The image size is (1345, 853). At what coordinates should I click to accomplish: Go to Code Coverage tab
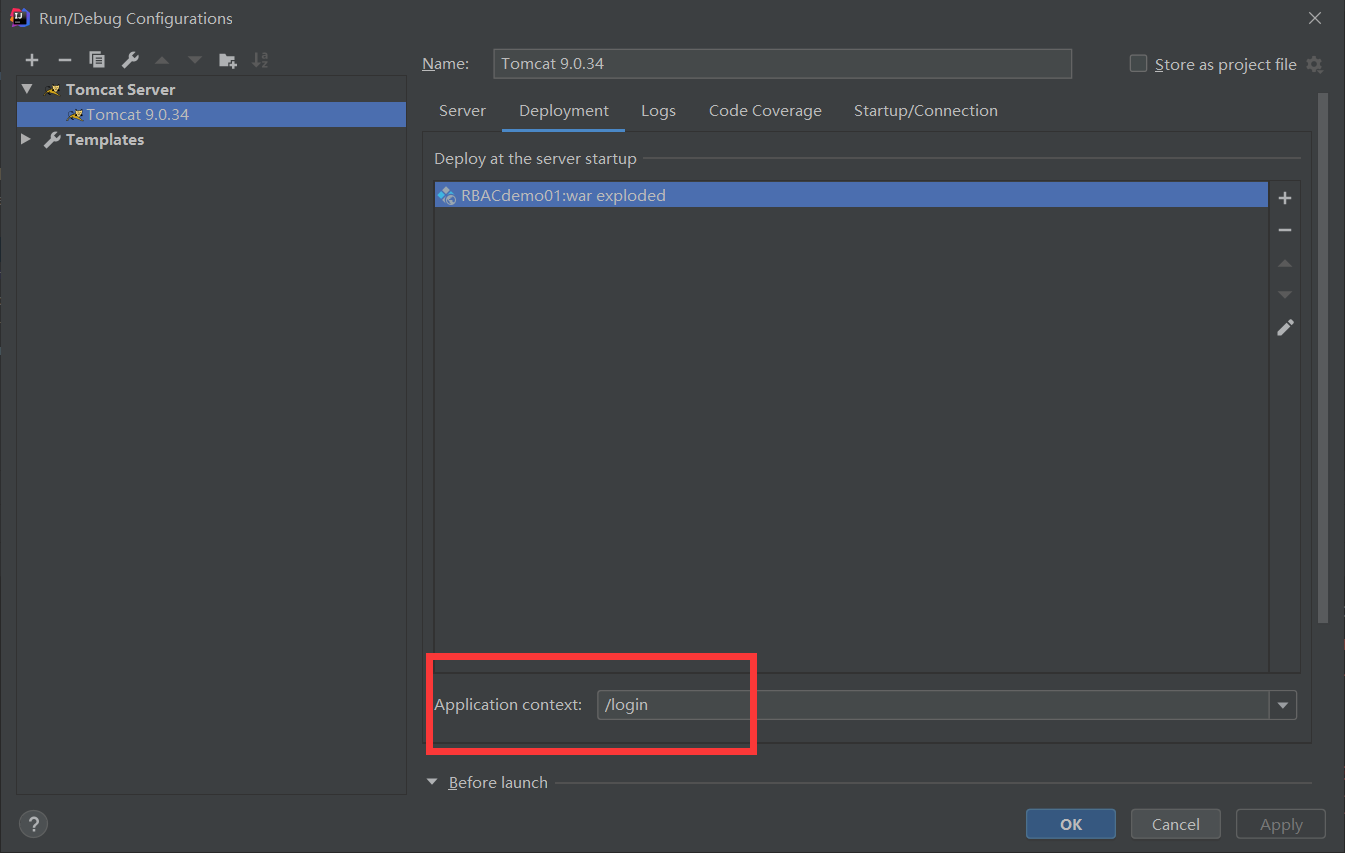click(x=765, y=111)
